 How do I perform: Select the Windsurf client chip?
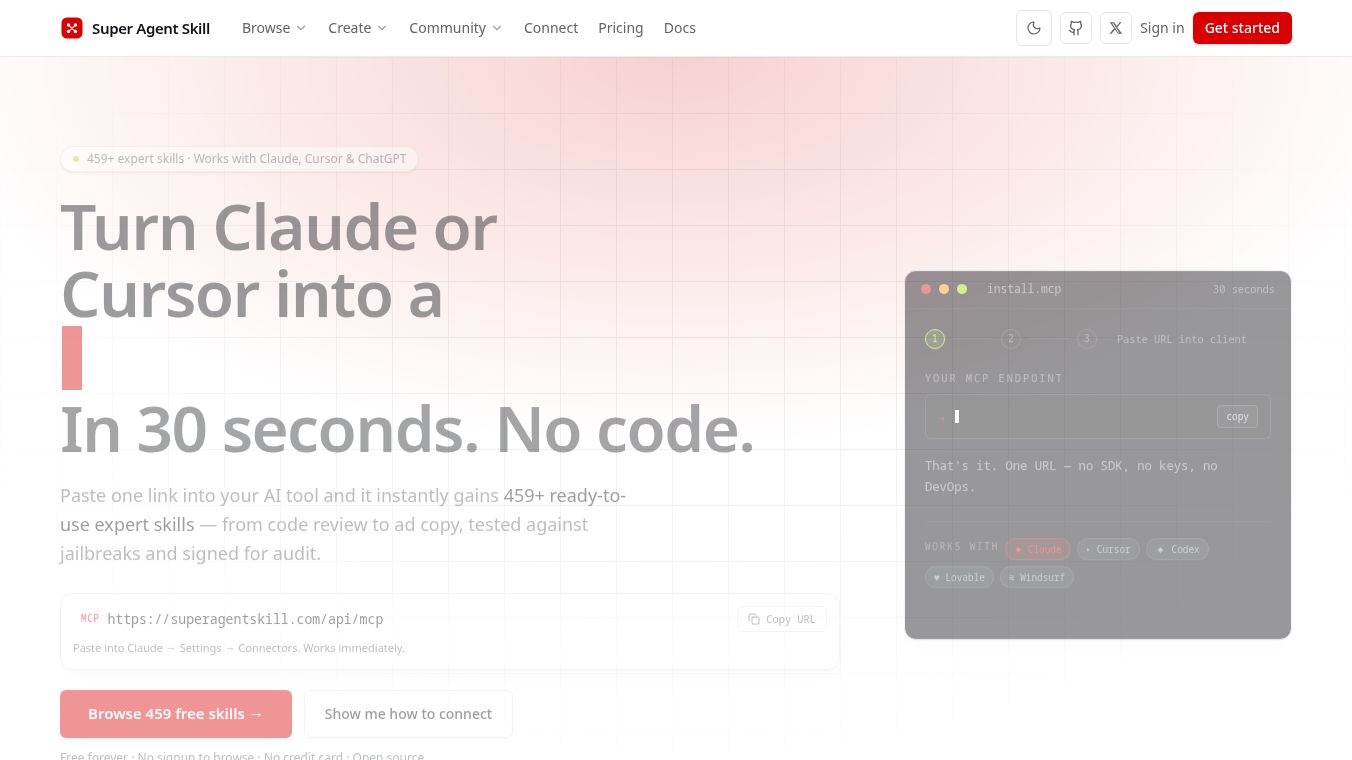(1037, 577)
